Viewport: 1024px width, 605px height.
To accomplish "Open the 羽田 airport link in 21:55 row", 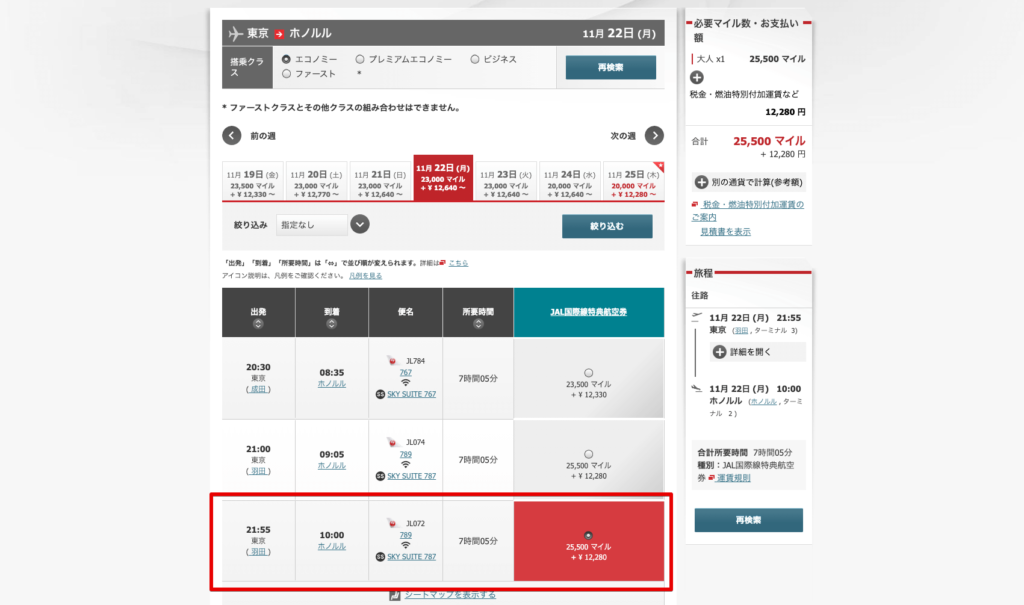I will coord(259,552).
